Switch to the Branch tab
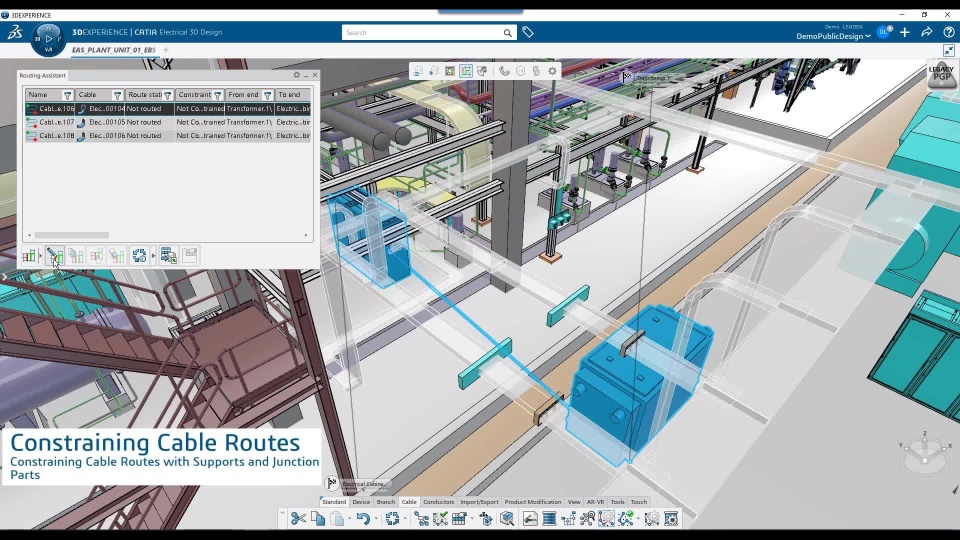The width and height of the screenshot is (960, 540). pos(386,501)
